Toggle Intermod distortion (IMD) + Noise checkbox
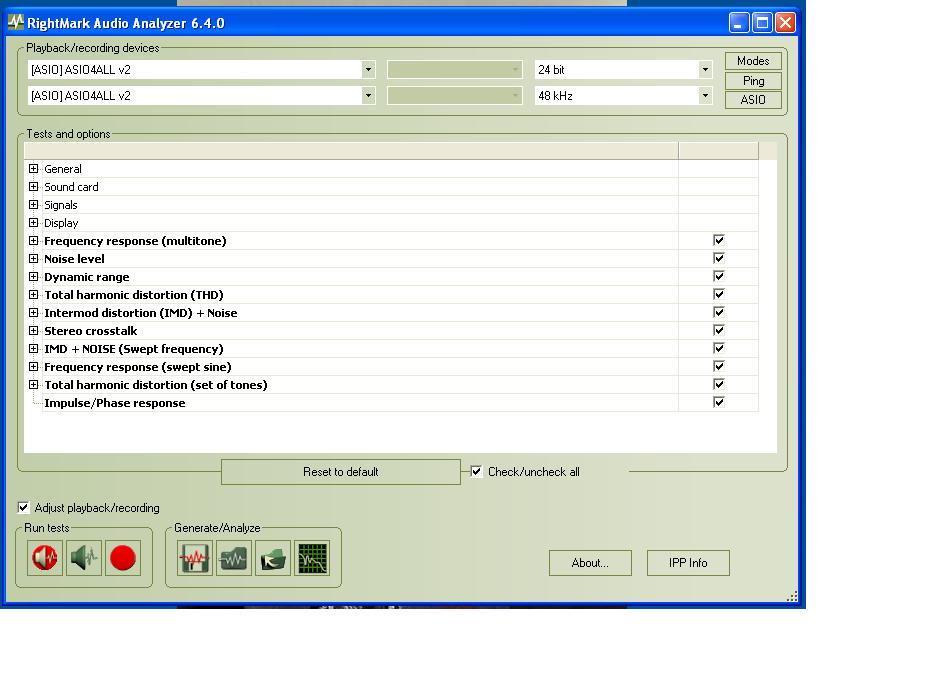 (x=719, y=313)
